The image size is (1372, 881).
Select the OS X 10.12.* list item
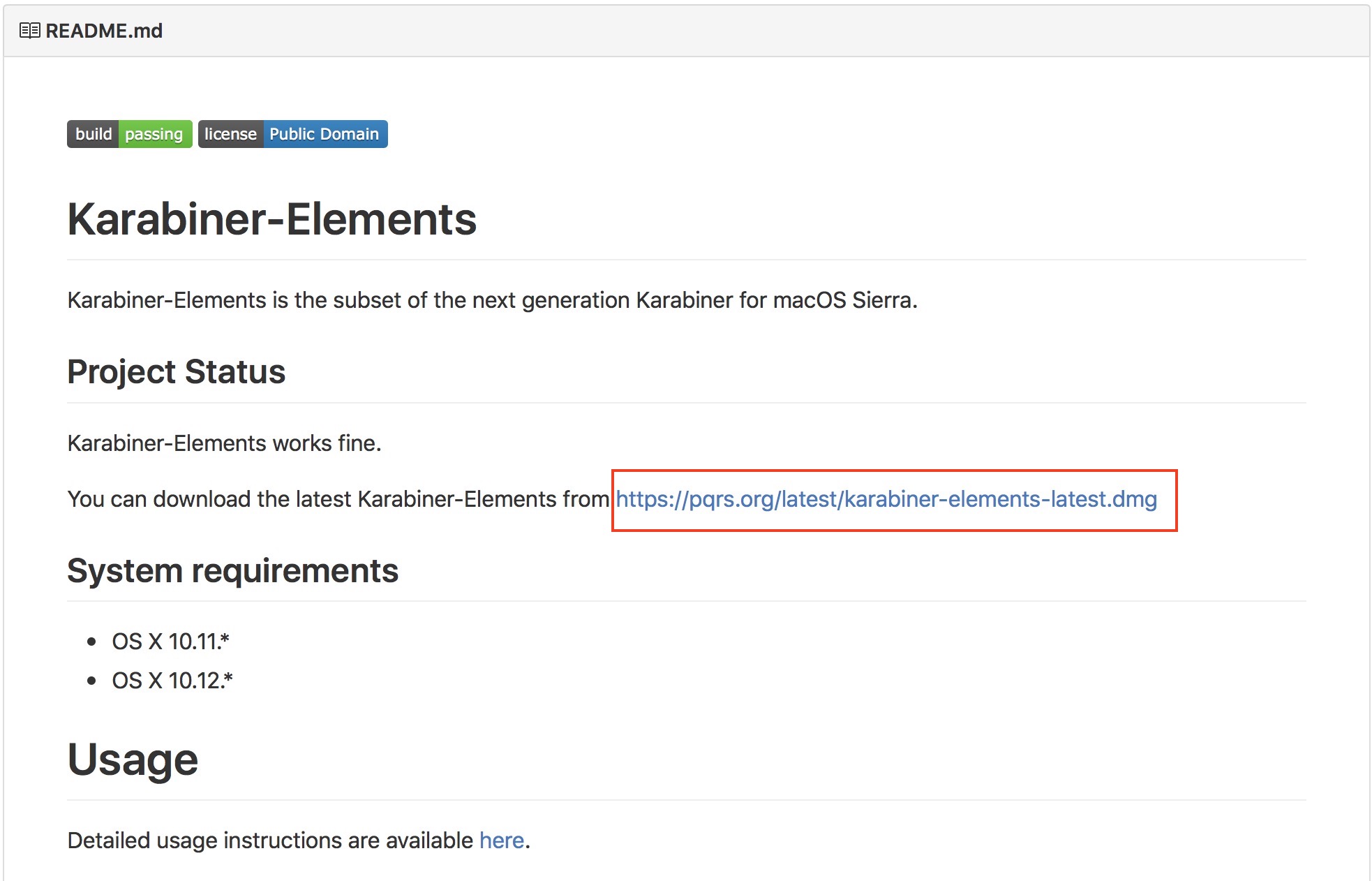(x=172, y=680)
